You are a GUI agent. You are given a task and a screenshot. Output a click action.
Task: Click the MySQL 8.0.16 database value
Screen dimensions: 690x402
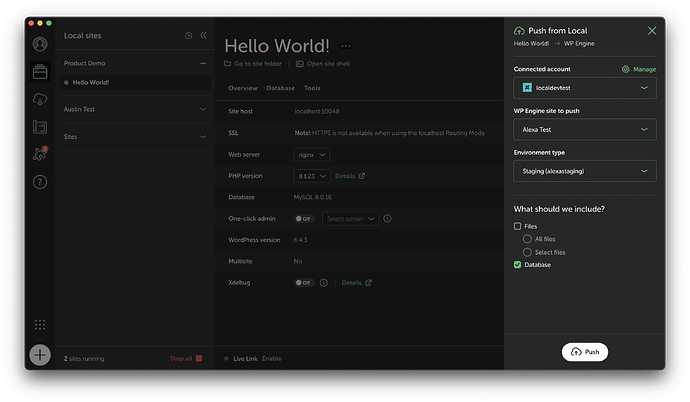[313, 197]
